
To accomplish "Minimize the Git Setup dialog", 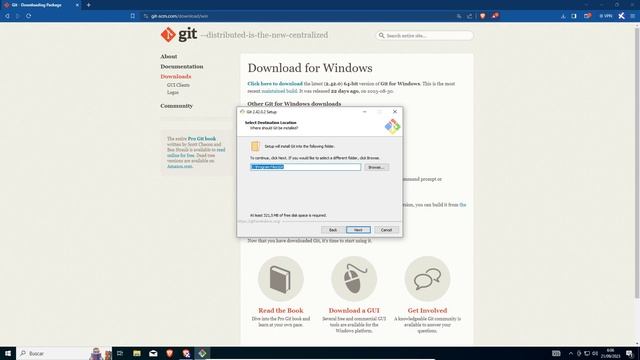I will 364,111.
